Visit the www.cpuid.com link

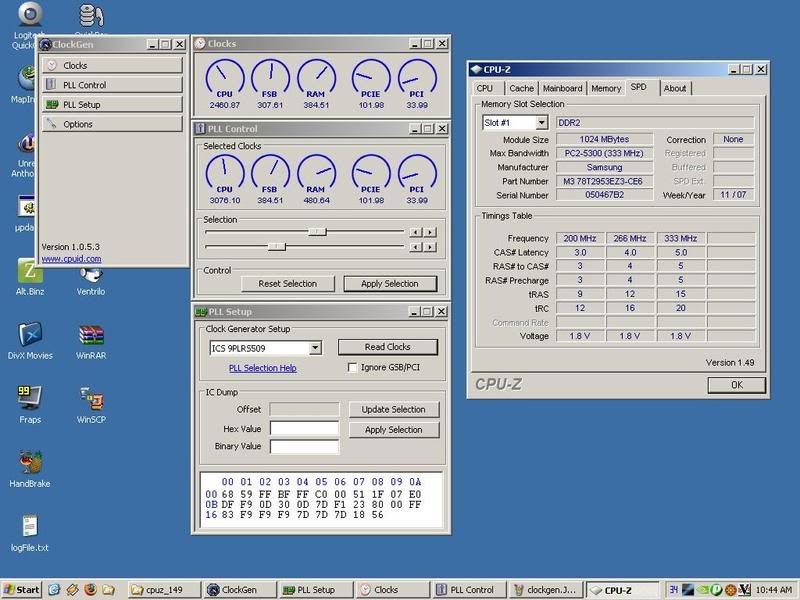coord(71,259)
